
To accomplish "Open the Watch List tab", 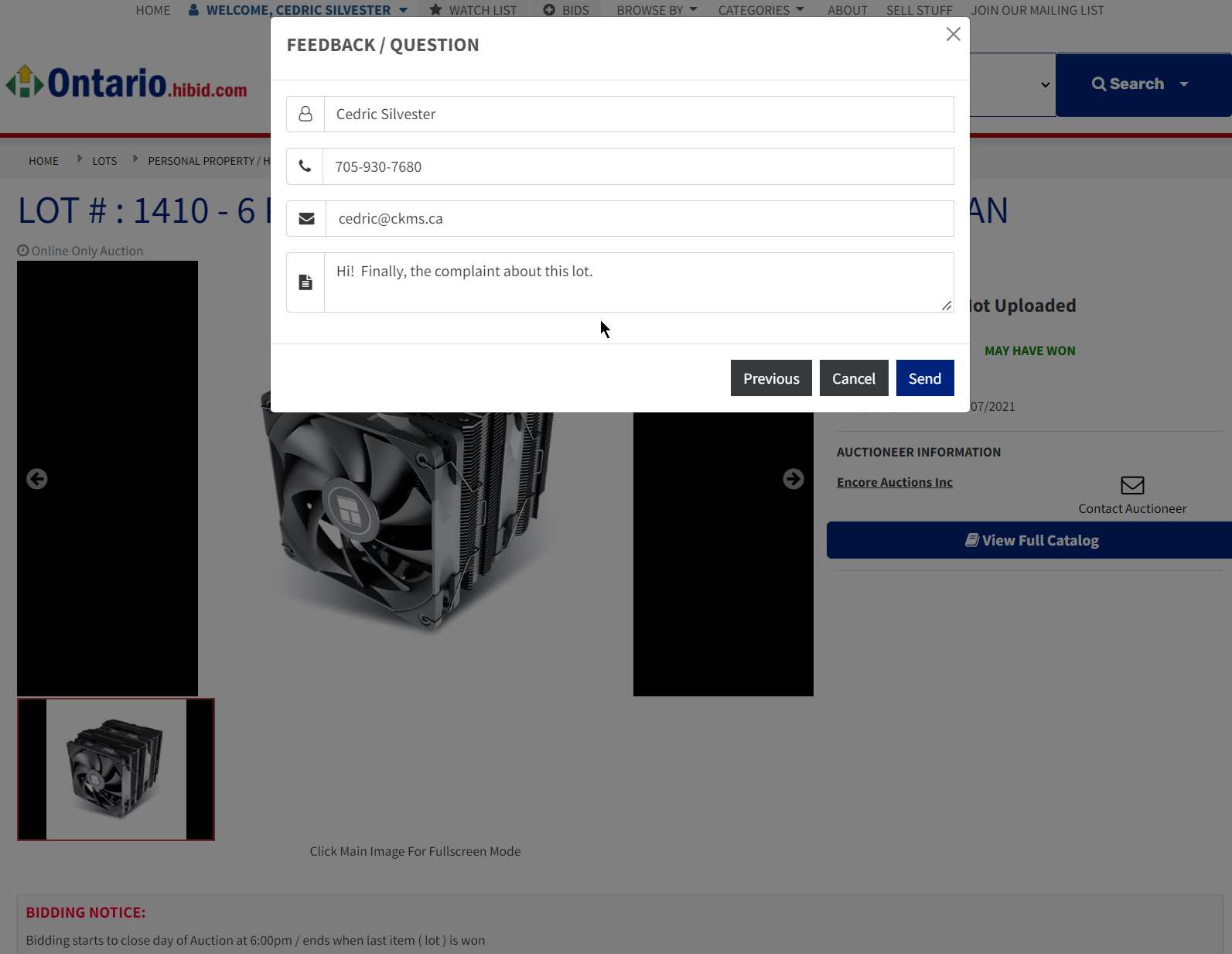I will click(x=473, y=10).
